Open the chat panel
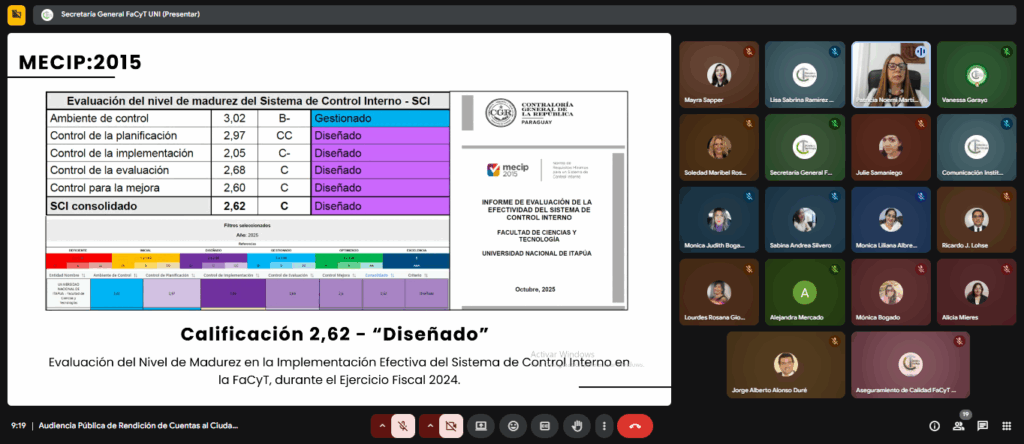 pos(982,426)
